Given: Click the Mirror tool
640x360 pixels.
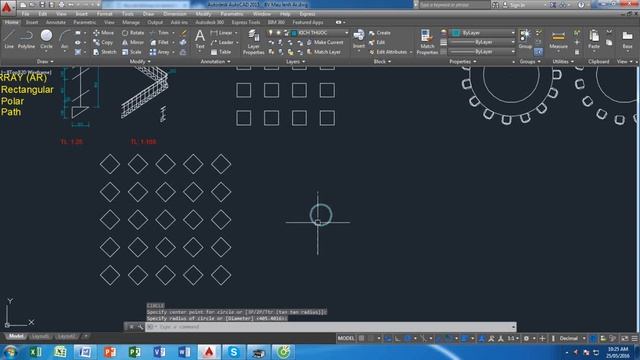Looking at the screenshot, I should click(x=133, y=42).
